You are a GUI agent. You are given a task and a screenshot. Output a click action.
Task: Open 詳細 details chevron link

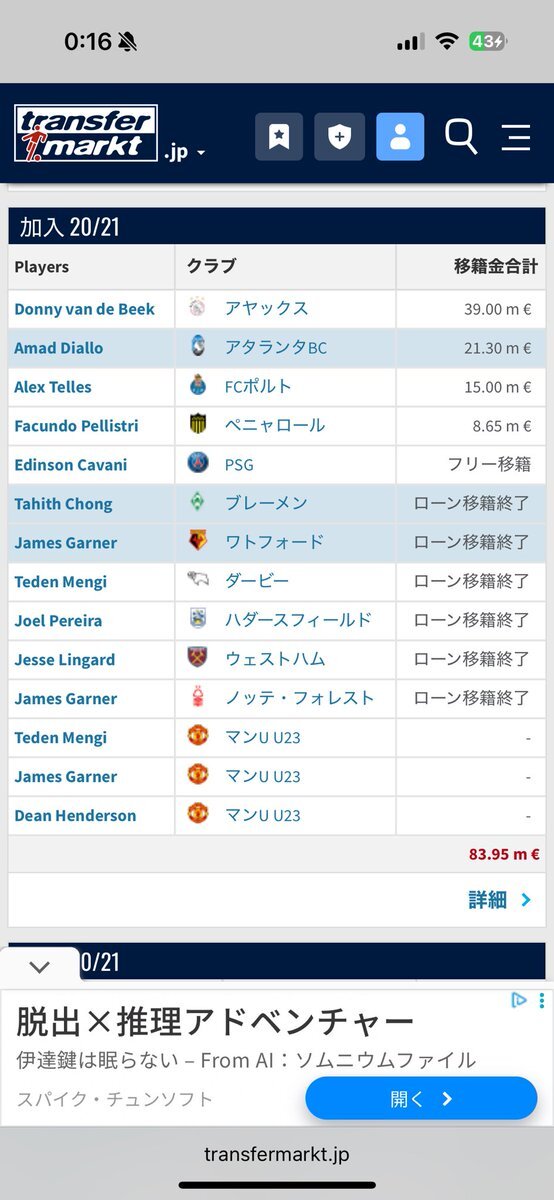(500, 900)
